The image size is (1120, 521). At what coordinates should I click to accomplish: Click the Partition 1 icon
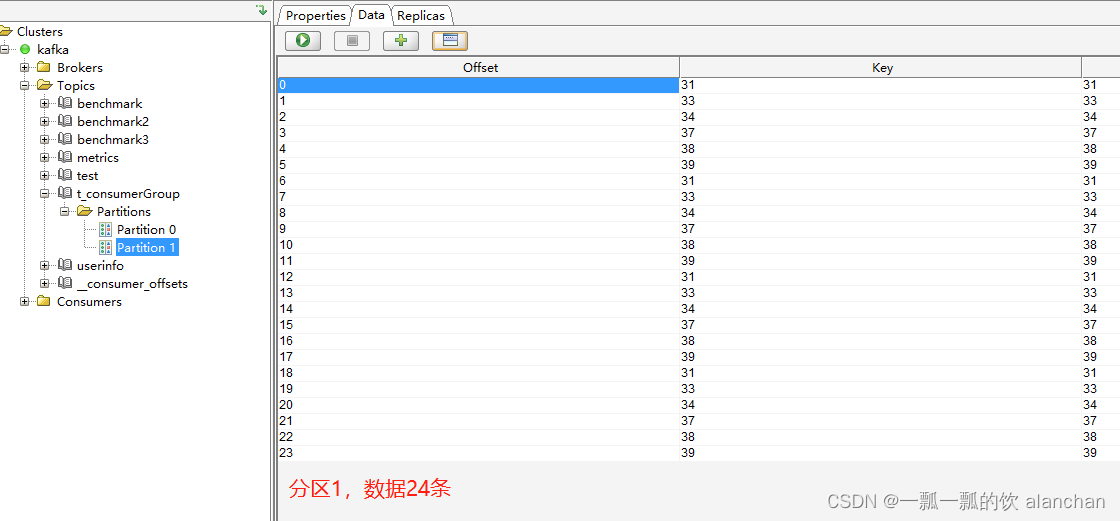(106, 247)
